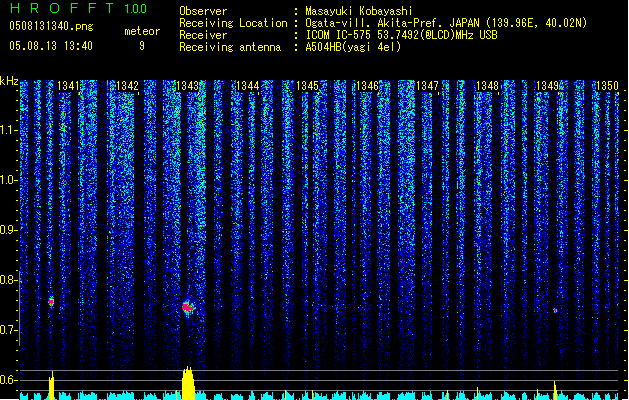Viewport: 629px width, 400px height.
Task: Click the 1344 time marker
Action: (248, 86)
